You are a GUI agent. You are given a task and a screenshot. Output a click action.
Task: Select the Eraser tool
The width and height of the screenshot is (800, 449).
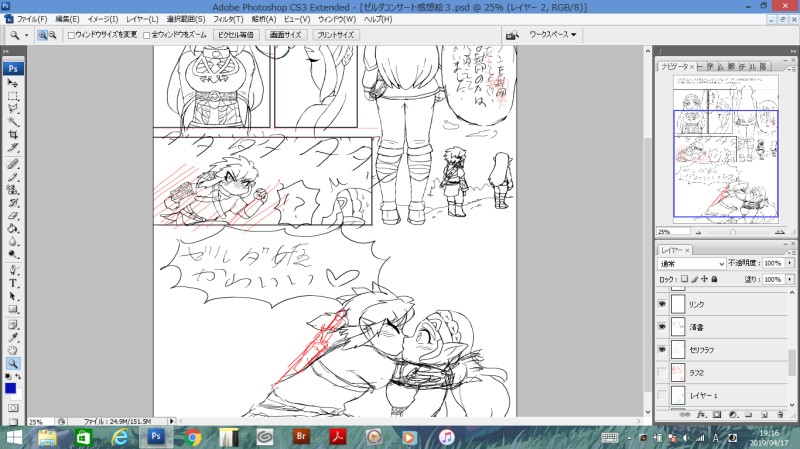[13, 215]
